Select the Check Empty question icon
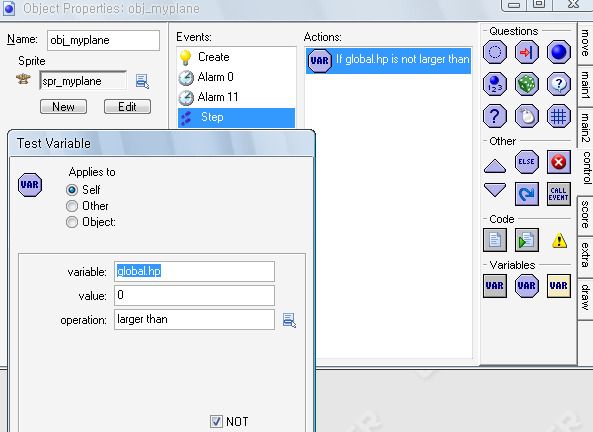Screen dimensions: 593x432 coord(495,52)
